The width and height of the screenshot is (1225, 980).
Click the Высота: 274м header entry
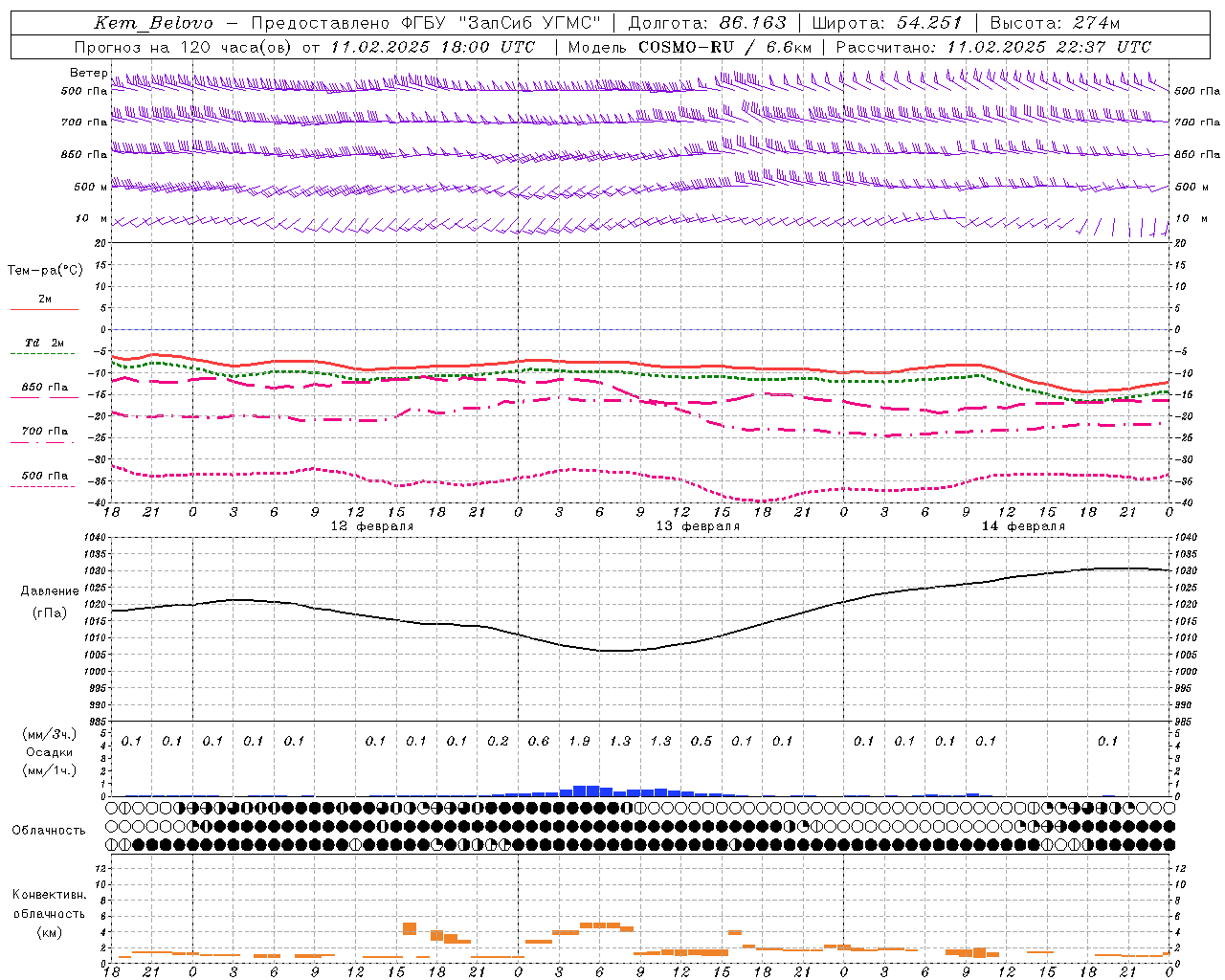1055,23
